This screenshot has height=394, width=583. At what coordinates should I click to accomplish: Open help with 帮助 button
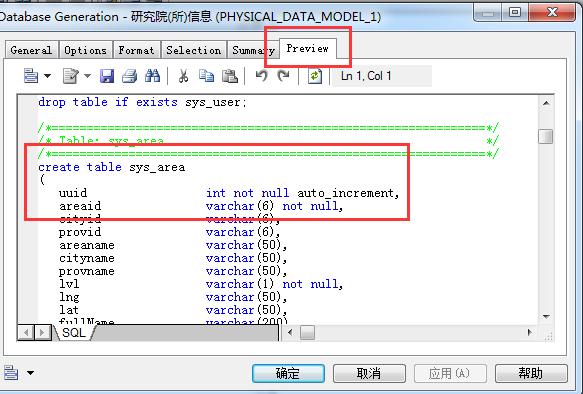[x=531, y=373]
